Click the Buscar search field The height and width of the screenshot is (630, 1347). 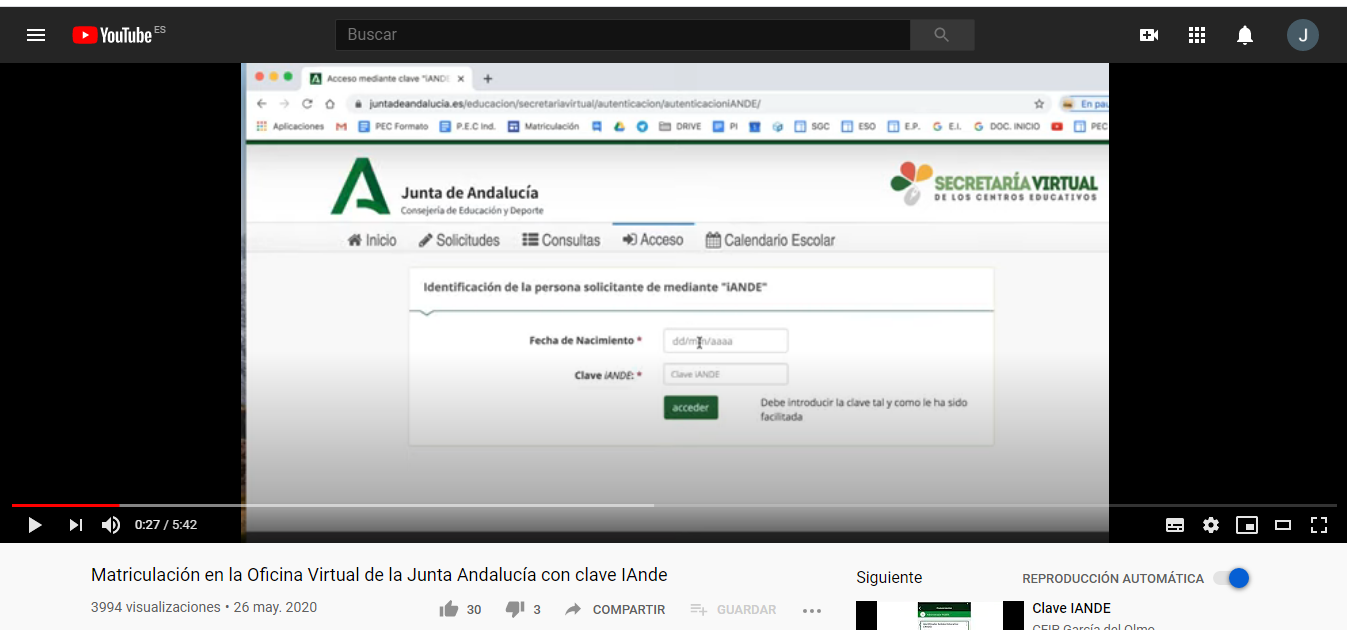(x=622, y=34)
